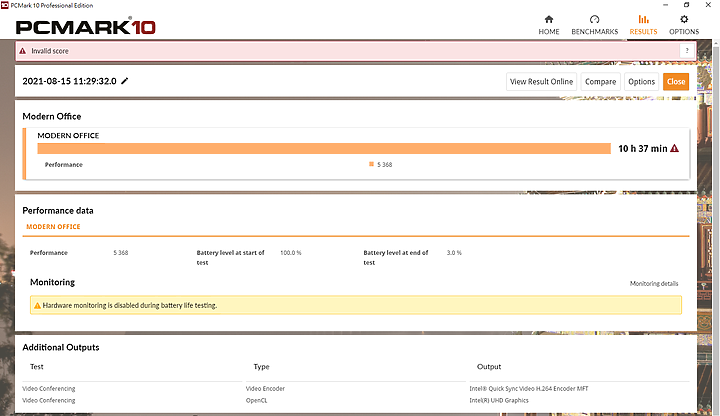The image size is (720, 416).
Task: Open the Home section
Action: (x=549, y=25)
